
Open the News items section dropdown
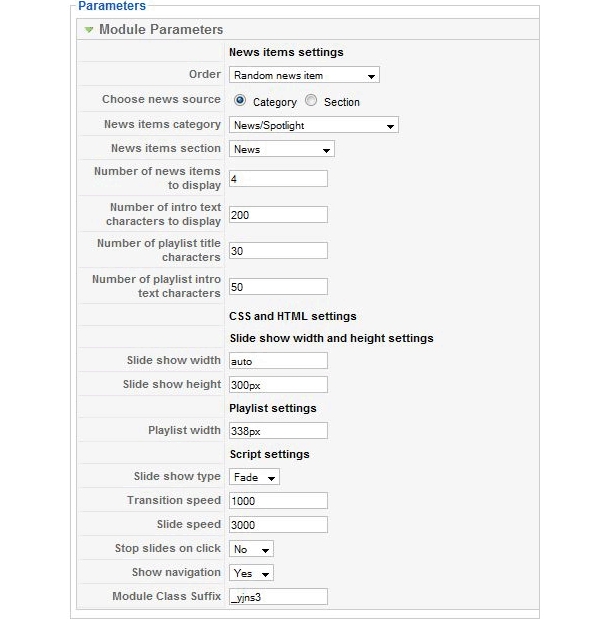click(282, 149)
